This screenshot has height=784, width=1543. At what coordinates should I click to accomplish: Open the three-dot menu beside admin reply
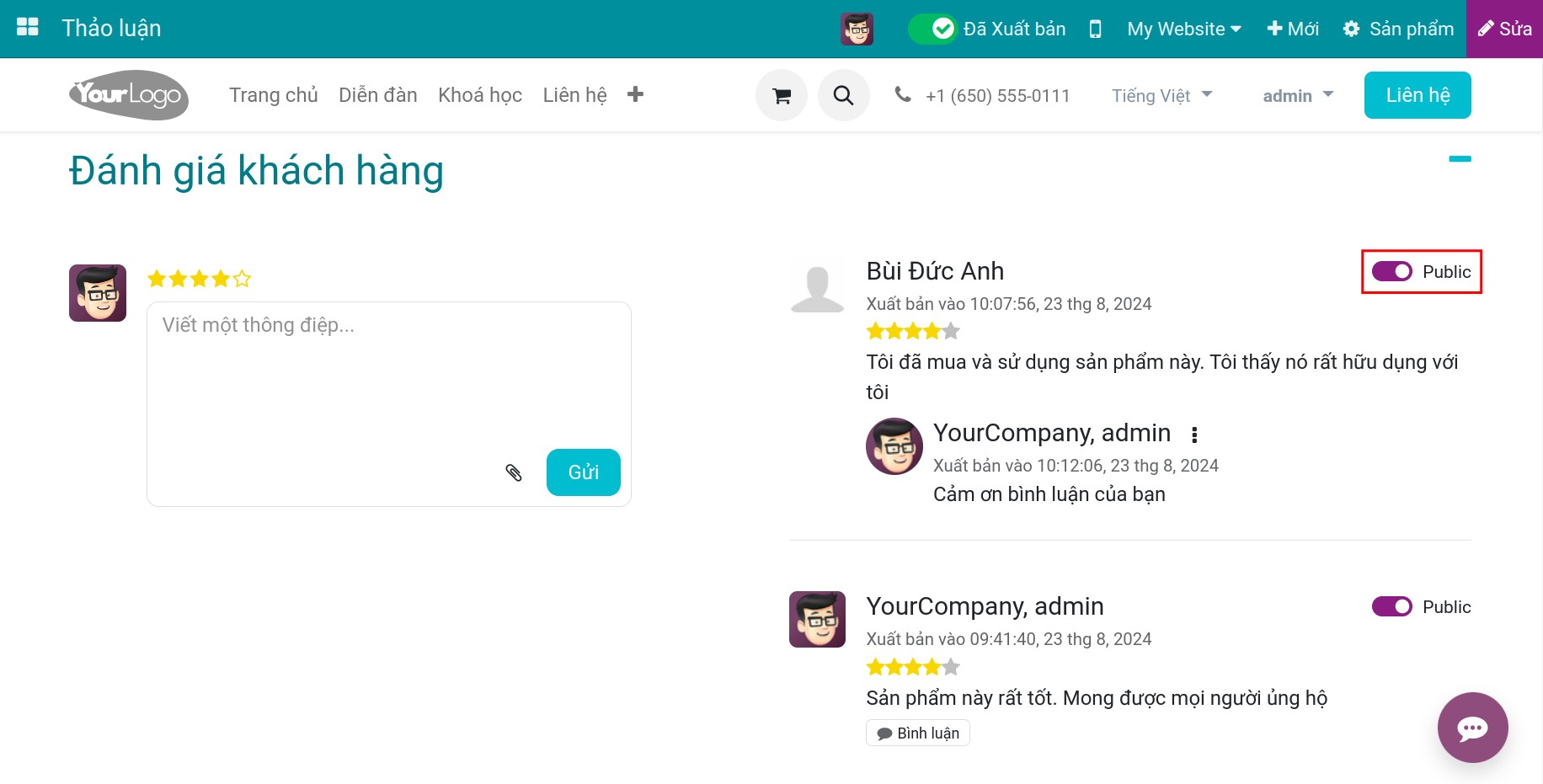pyautogui.click(x=1194, y=435)
